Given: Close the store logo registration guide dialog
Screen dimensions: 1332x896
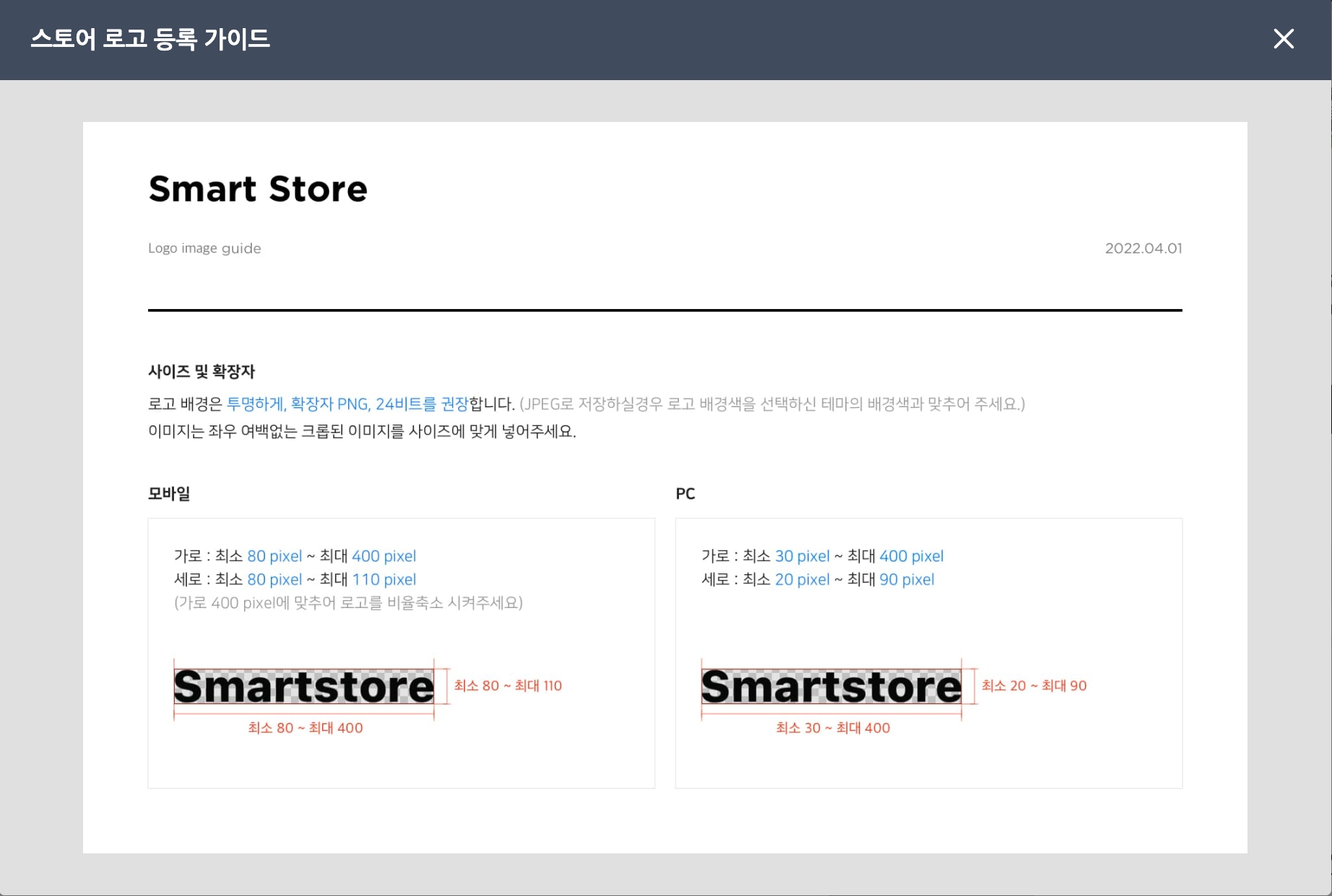Looking at the screenshot, I should point(1284,38).
